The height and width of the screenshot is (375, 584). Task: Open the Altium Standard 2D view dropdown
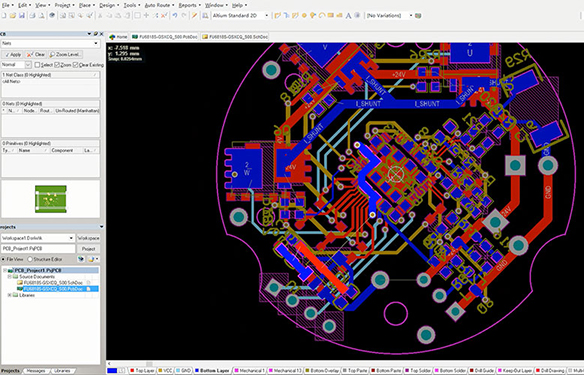click(240, 16)
